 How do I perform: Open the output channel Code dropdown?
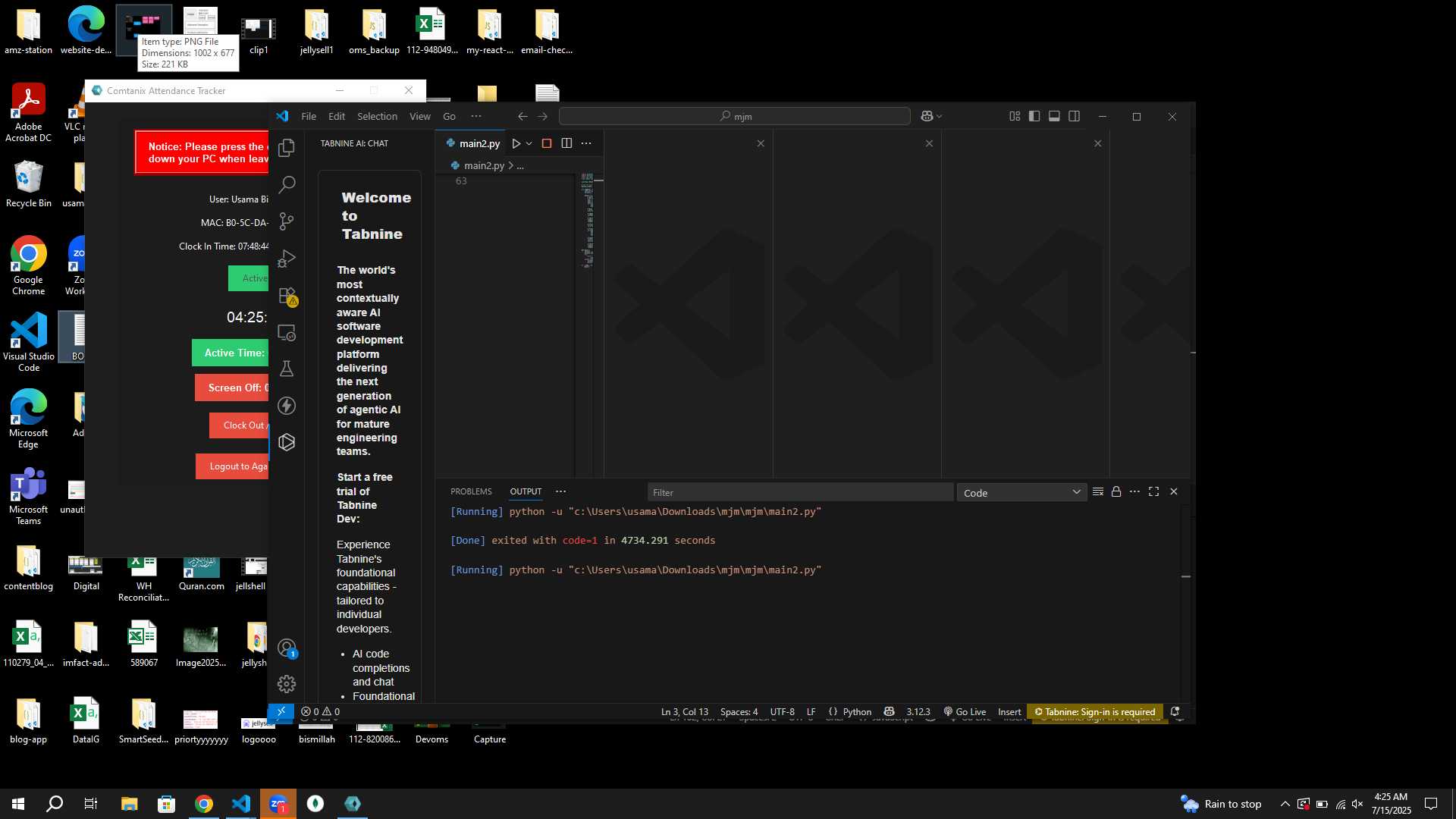click(1021, 492)
